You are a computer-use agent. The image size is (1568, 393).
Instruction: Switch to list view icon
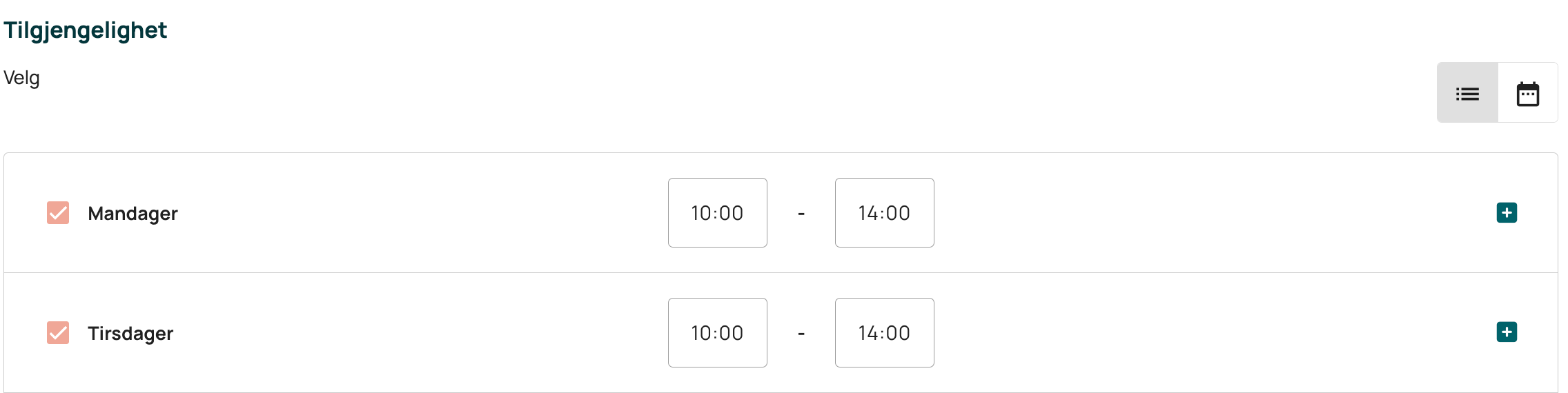(1467, 94)
